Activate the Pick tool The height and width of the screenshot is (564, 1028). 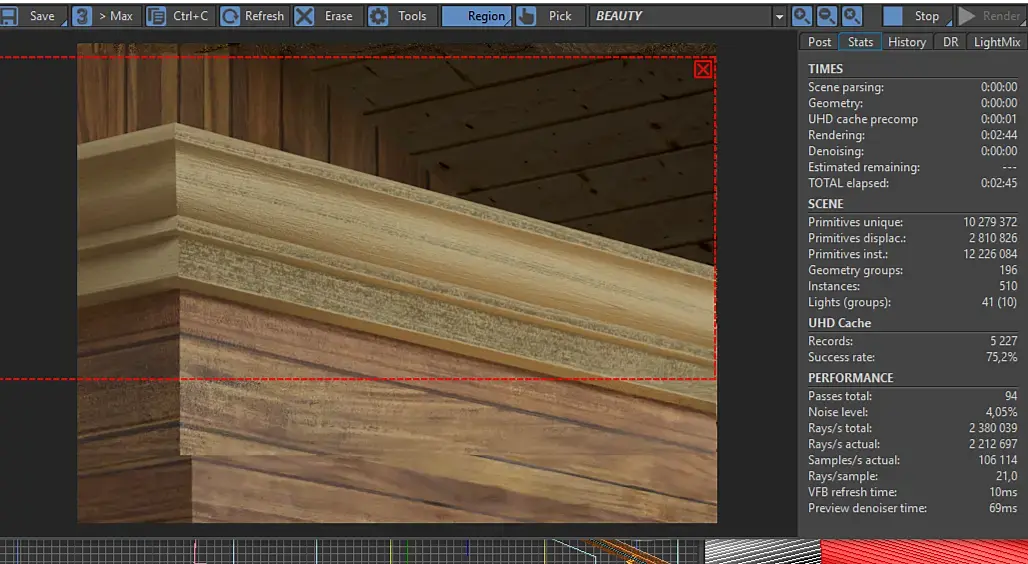pyautogui.click(x=551, y=16)
